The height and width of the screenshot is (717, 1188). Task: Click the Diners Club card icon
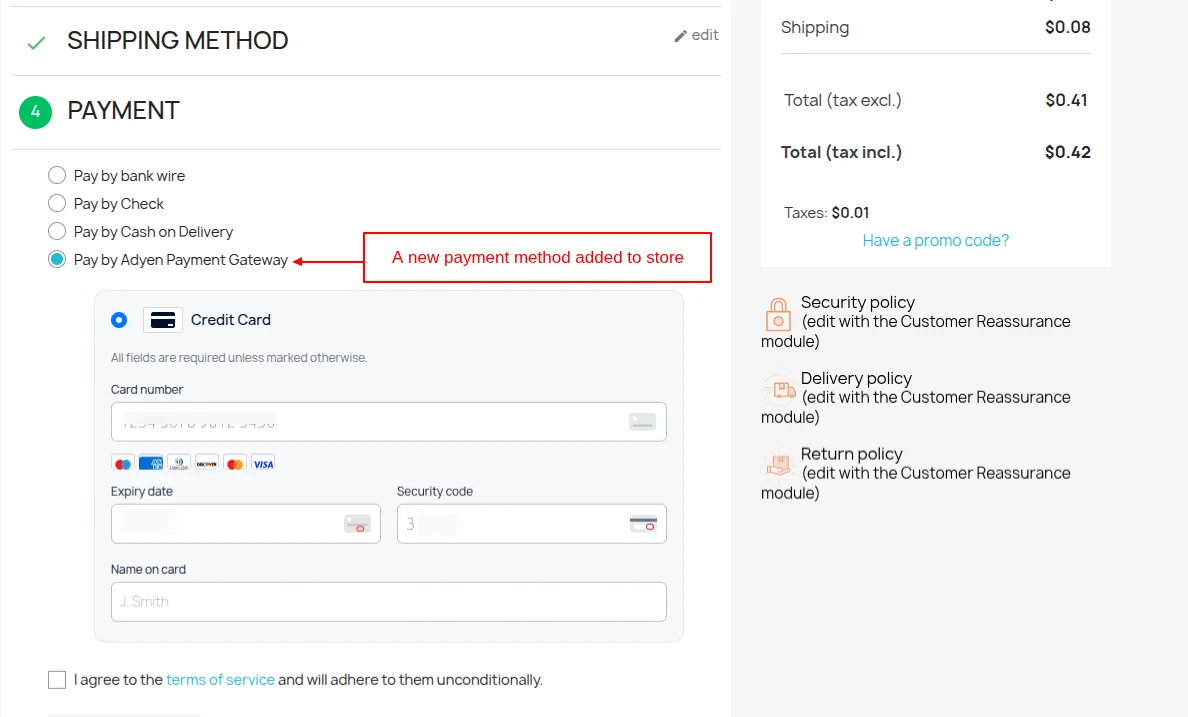(x=178, y=462)
